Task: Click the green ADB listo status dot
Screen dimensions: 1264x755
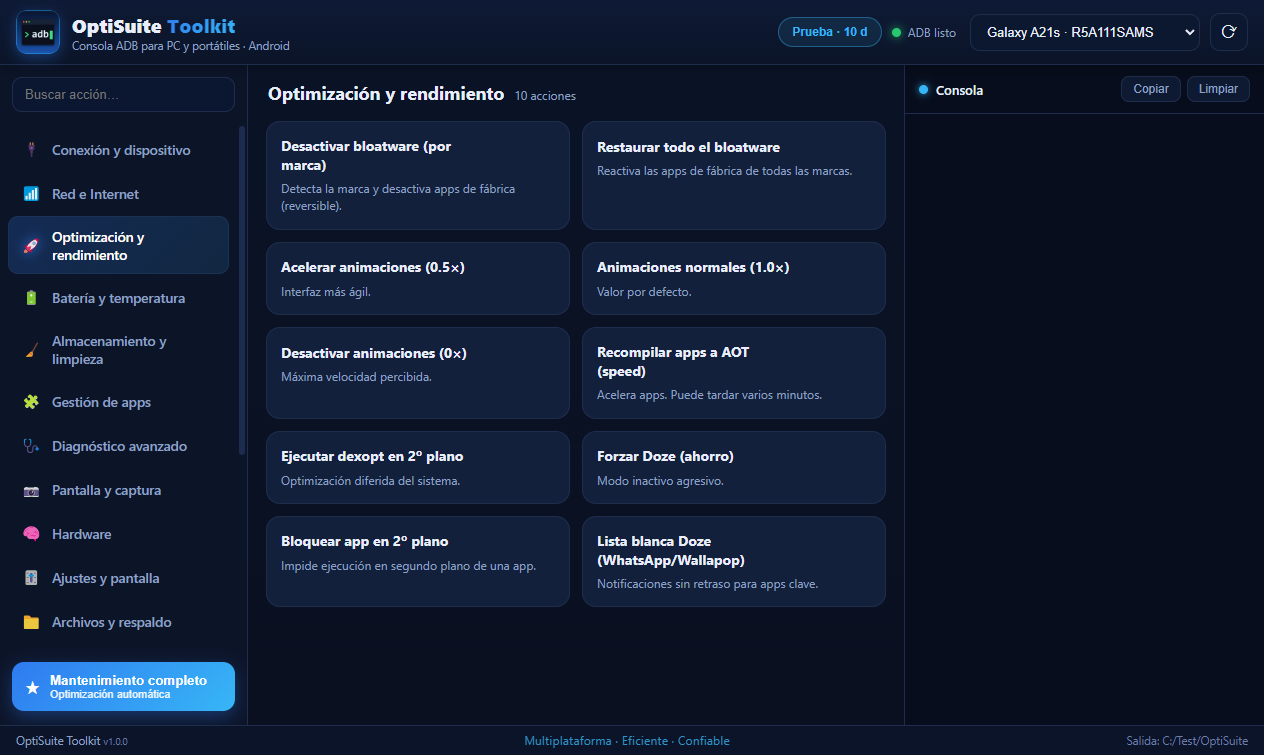Action: point(896,32)
